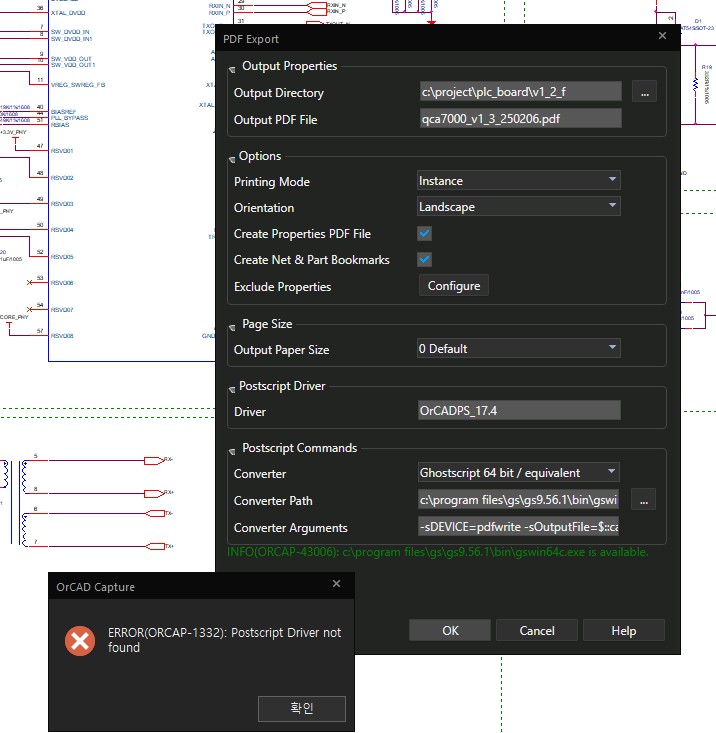This screenshot has height=733, width=716.
Task: Click the ORCAP-1332 error message text
Action: tap(224, 640)
